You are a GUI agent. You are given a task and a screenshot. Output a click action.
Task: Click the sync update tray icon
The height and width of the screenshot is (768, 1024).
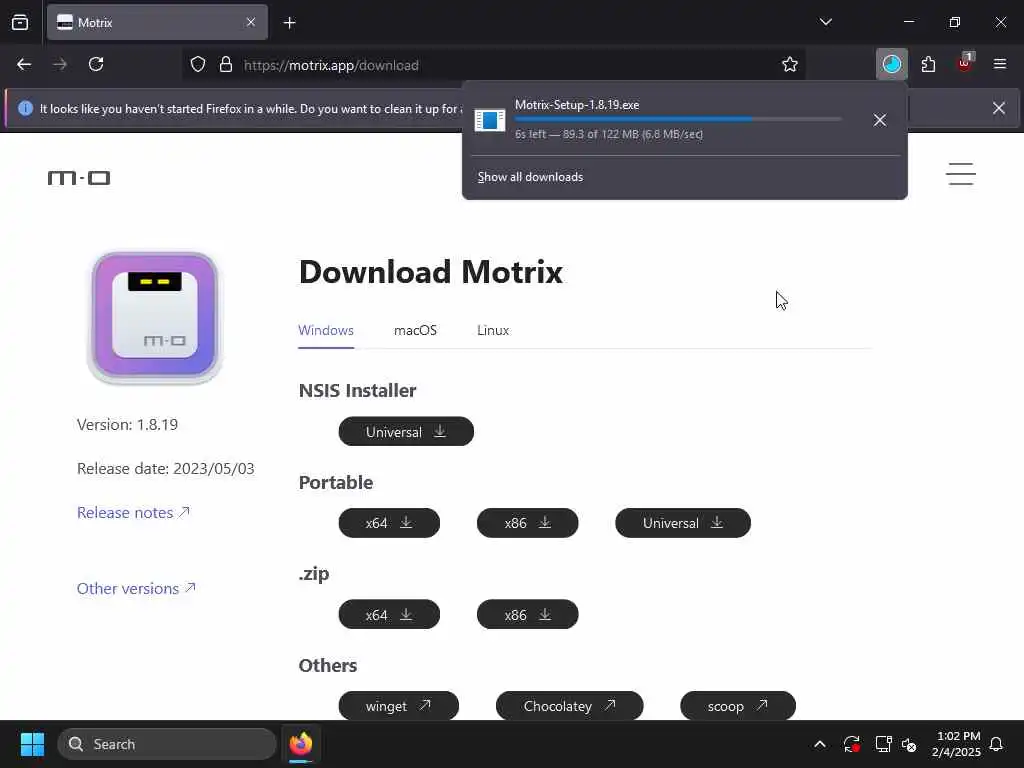852,744
